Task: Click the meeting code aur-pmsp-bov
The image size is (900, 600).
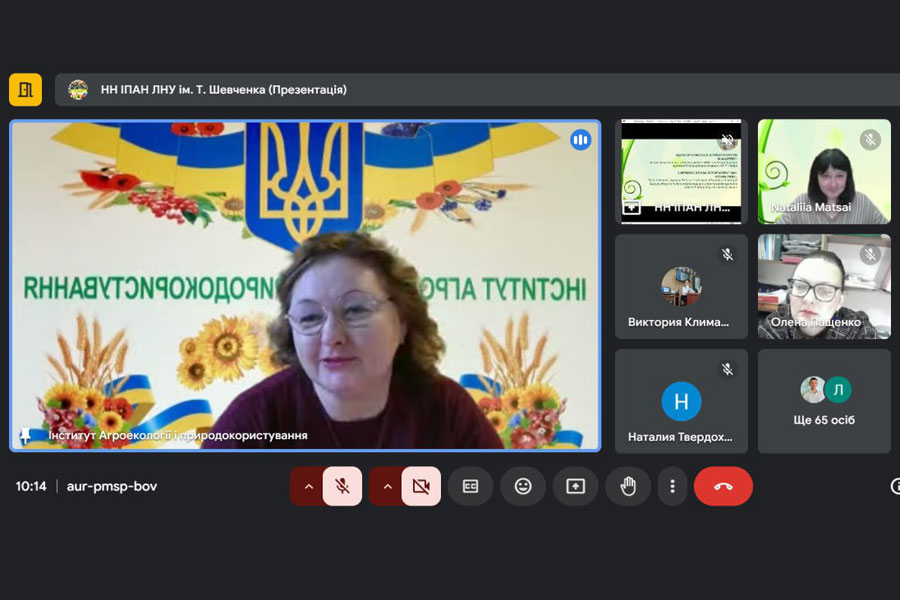Action: point(112,486)
